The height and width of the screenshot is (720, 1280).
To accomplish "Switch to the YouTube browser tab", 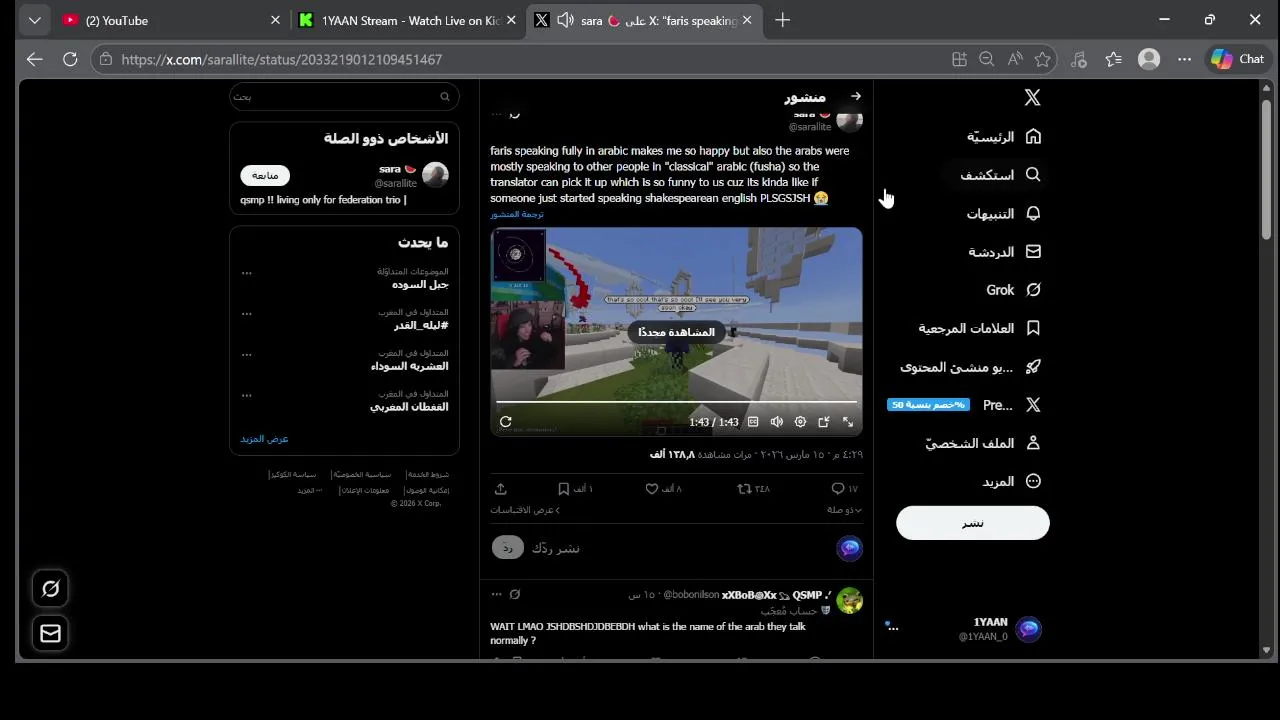I will click(x=170, y=20).
